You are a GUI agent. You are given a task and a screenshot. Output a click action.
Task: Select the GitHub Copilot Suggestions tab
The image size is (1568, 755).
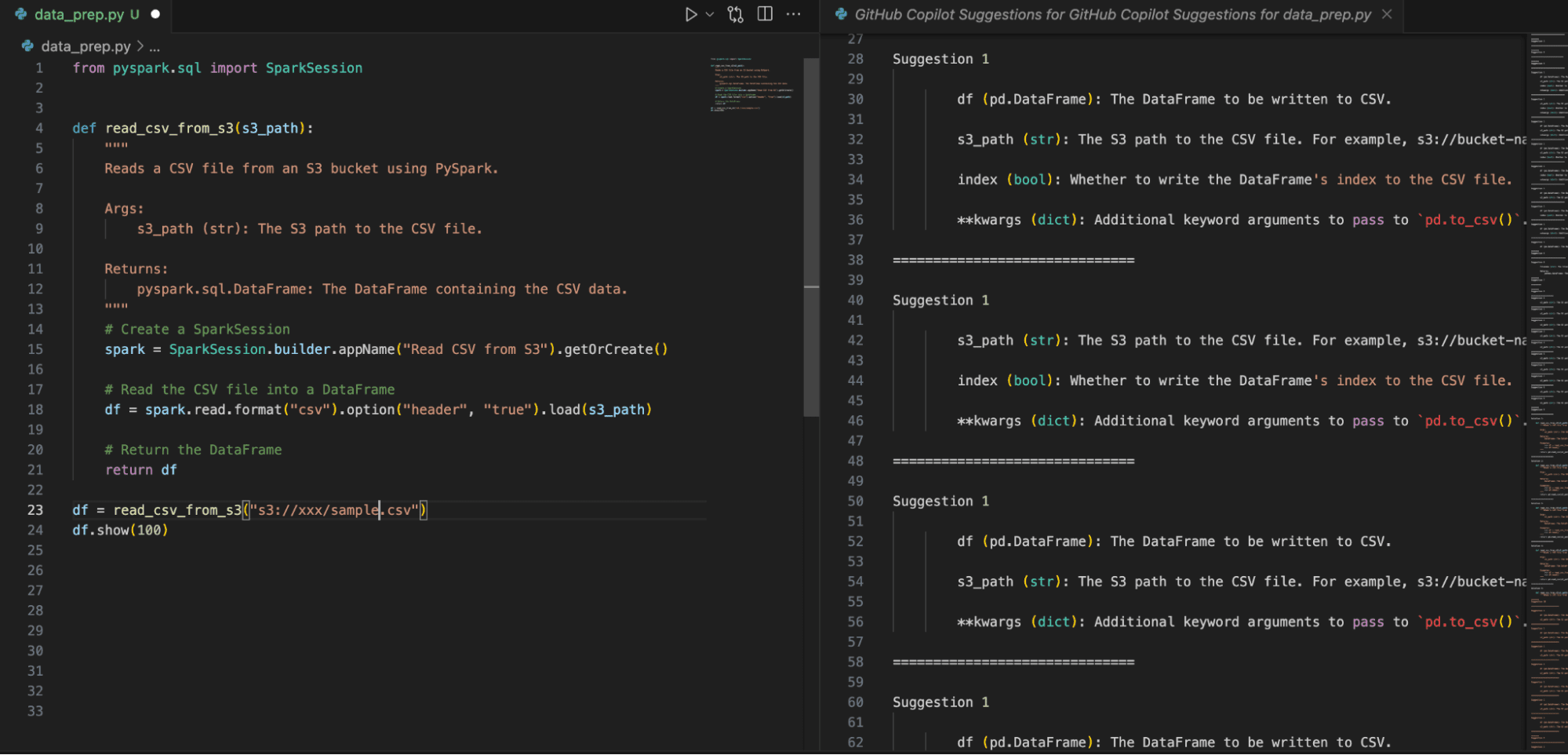pyautogui.click(x=1112, y=14)
